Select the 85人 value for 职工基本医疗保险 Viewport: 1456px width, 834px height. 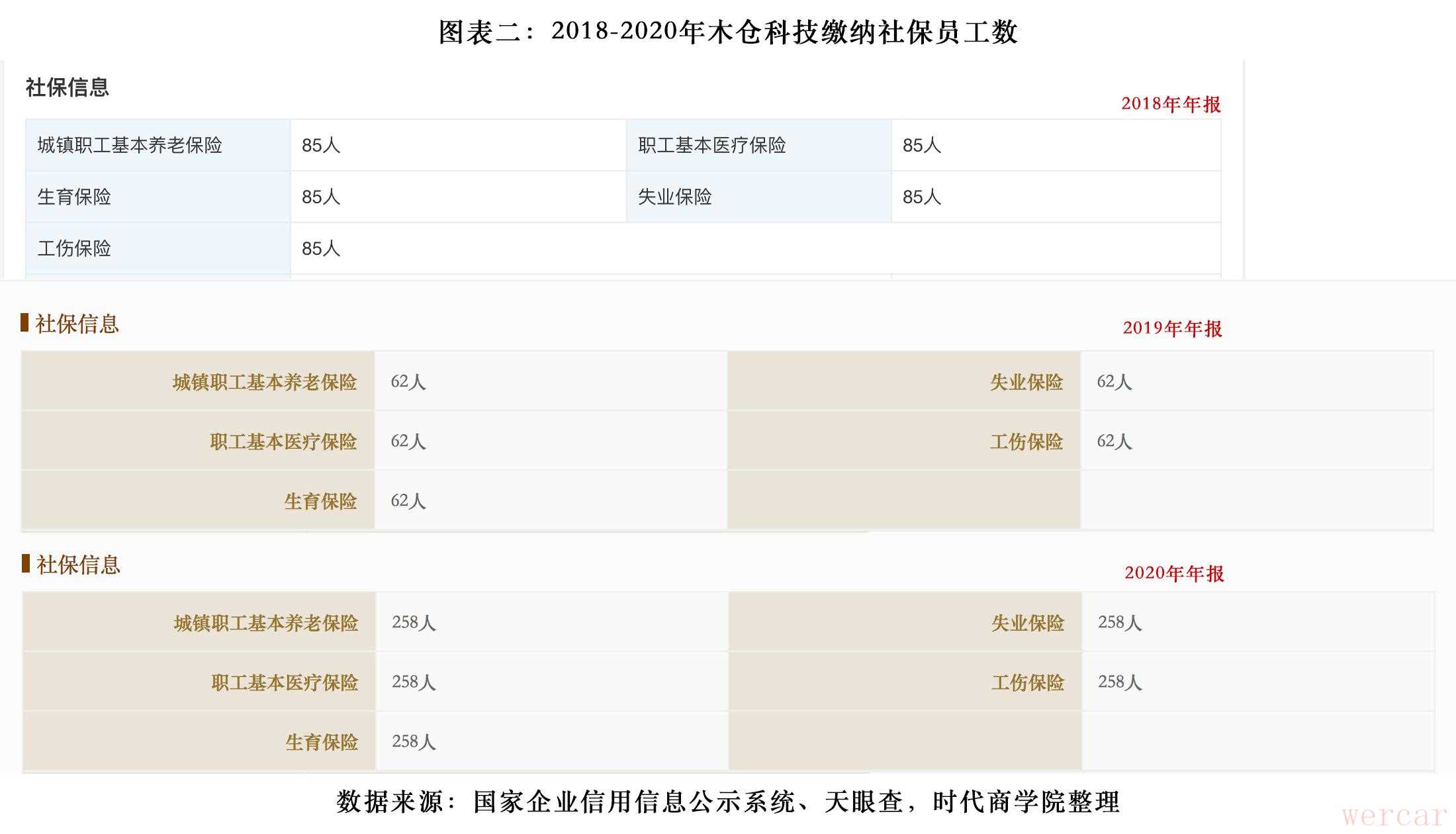pyautogui.click(x=922, y=145)
